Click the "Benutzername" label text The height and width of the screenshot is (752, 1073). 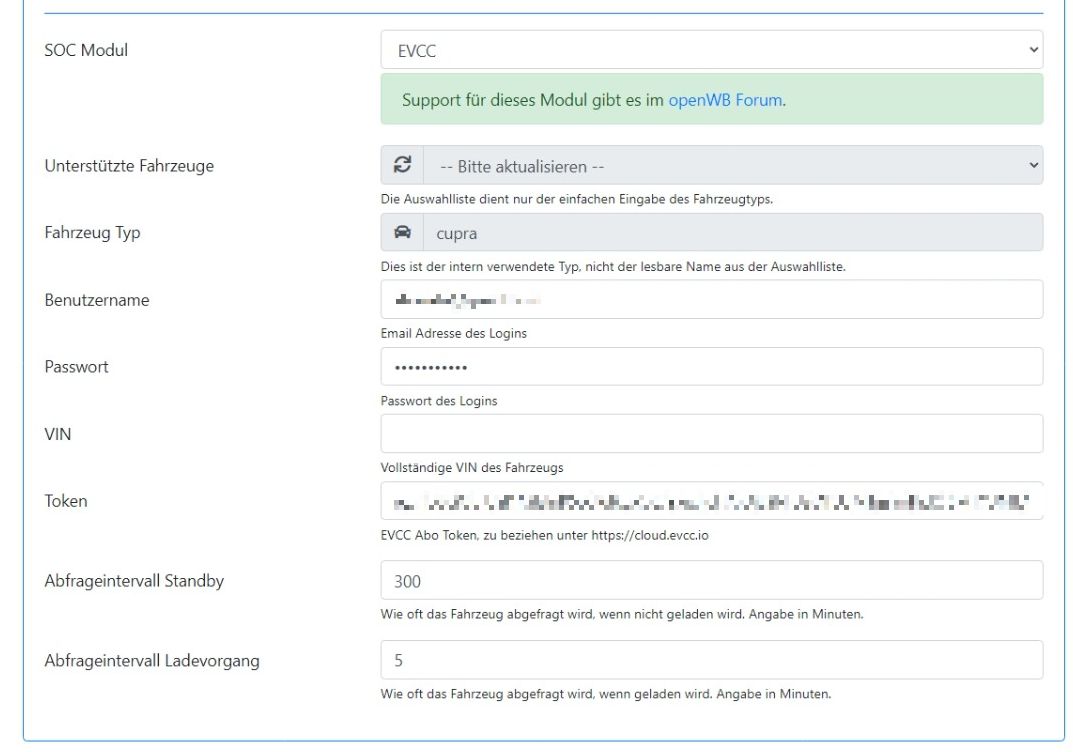(x=97, y=300)
